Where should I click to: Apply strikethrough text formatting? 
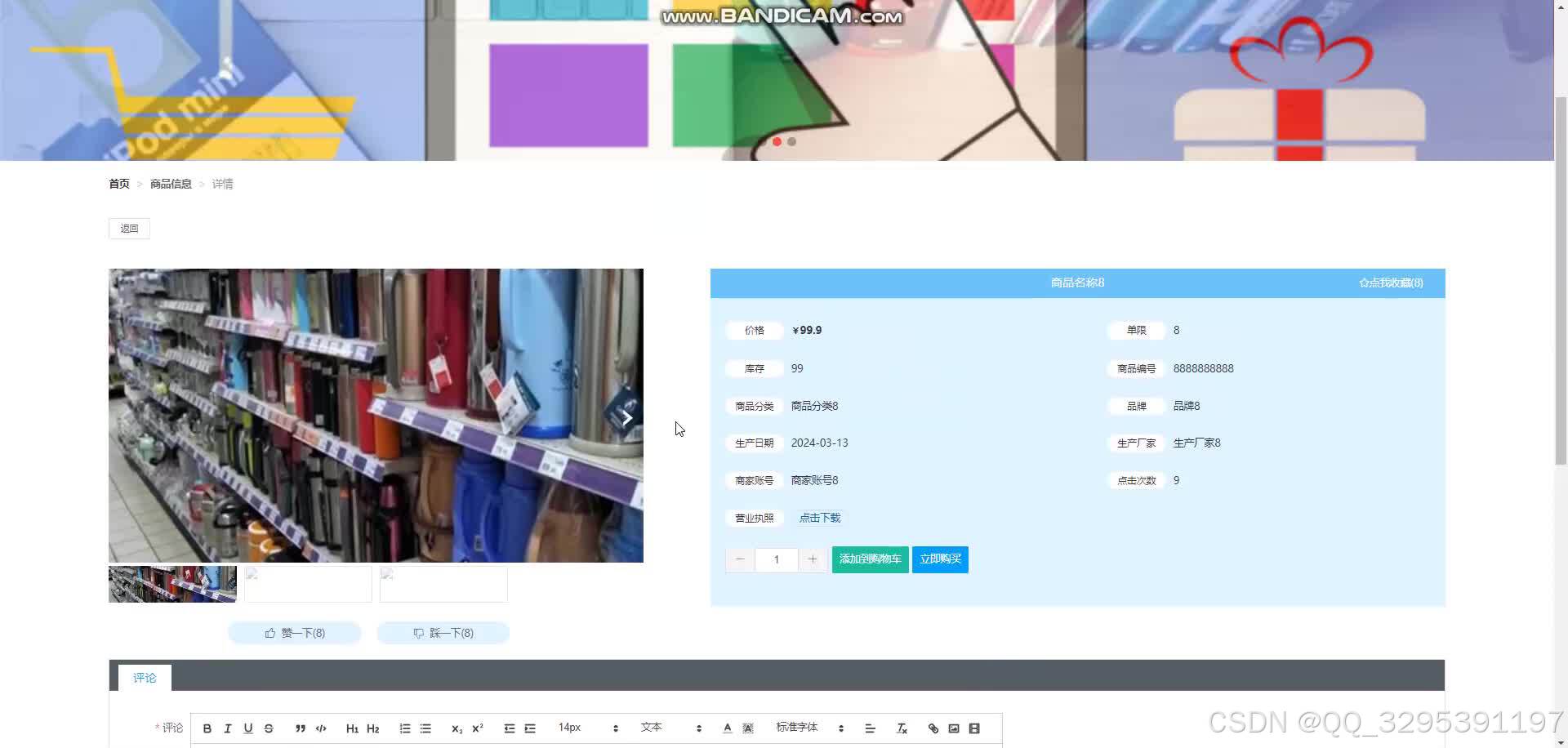pyautogui.click(x=269, y=728)
